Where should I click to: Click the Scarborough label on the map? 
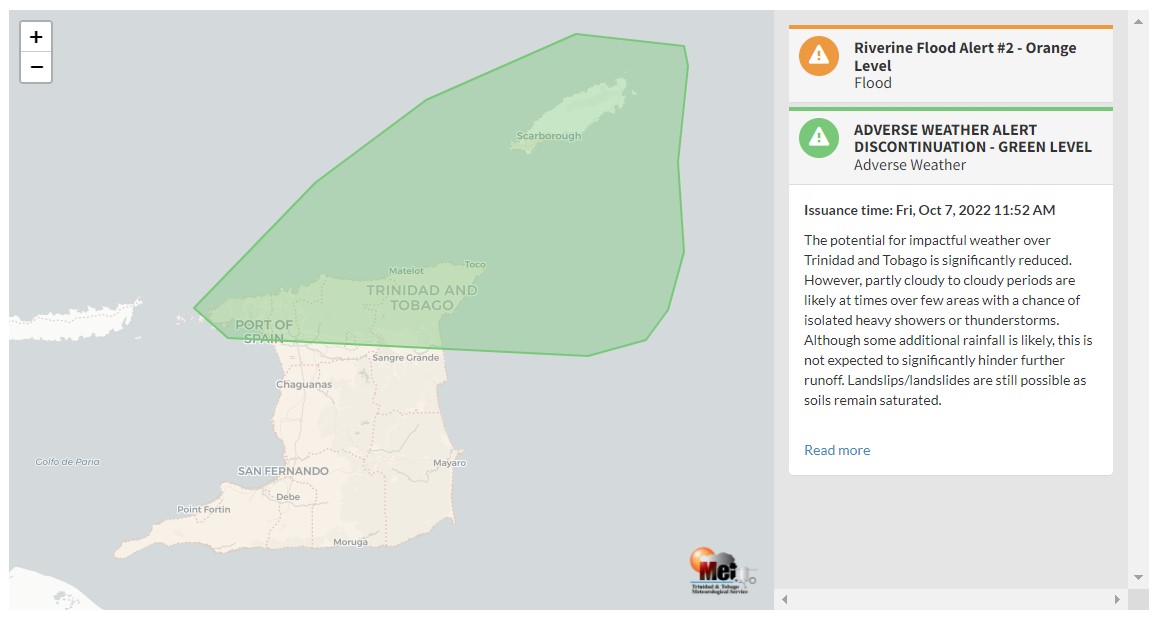tap(549, 136)
